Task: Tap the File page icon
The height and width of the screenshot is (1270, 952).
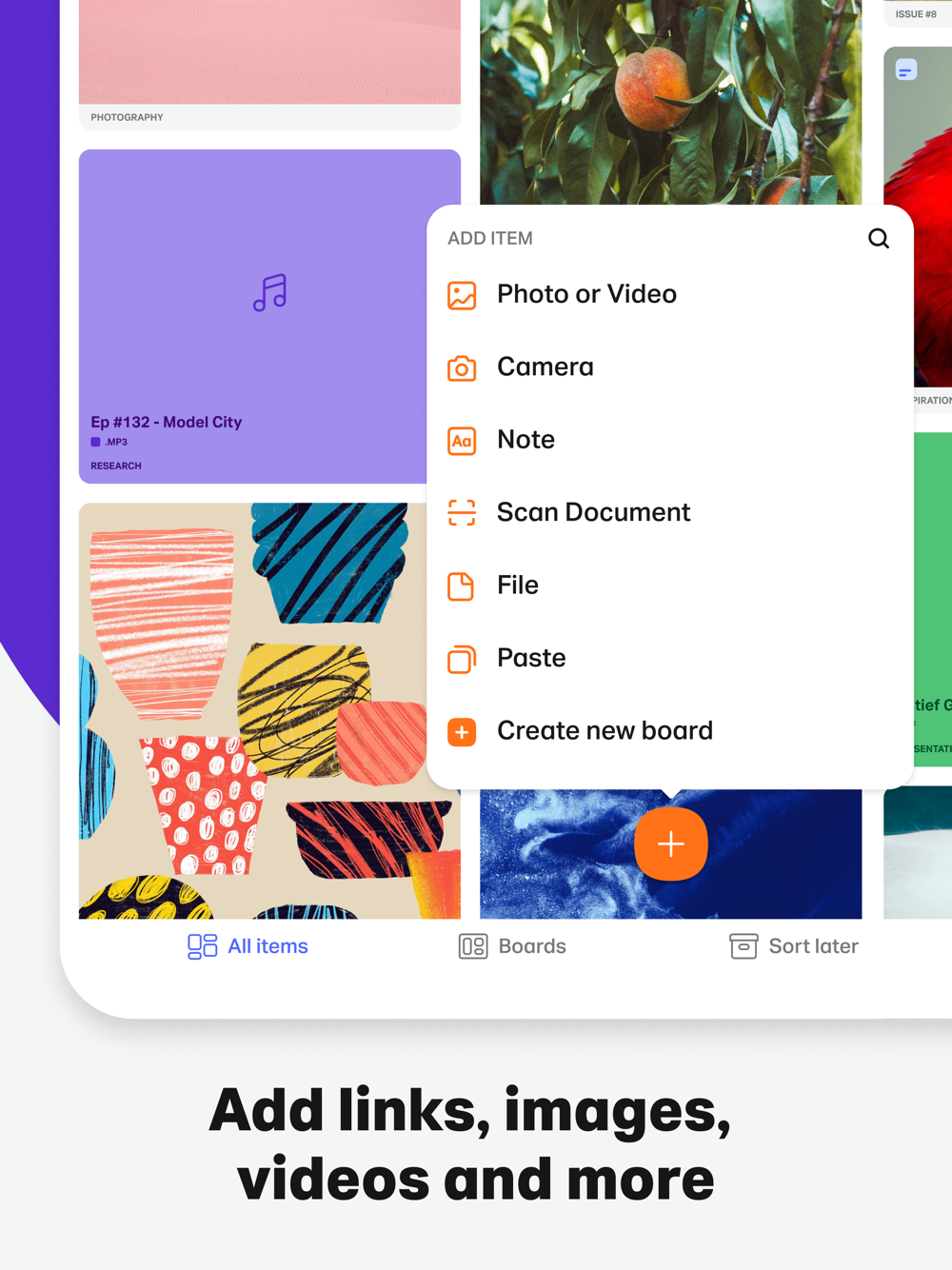Action: pos(462,586)
